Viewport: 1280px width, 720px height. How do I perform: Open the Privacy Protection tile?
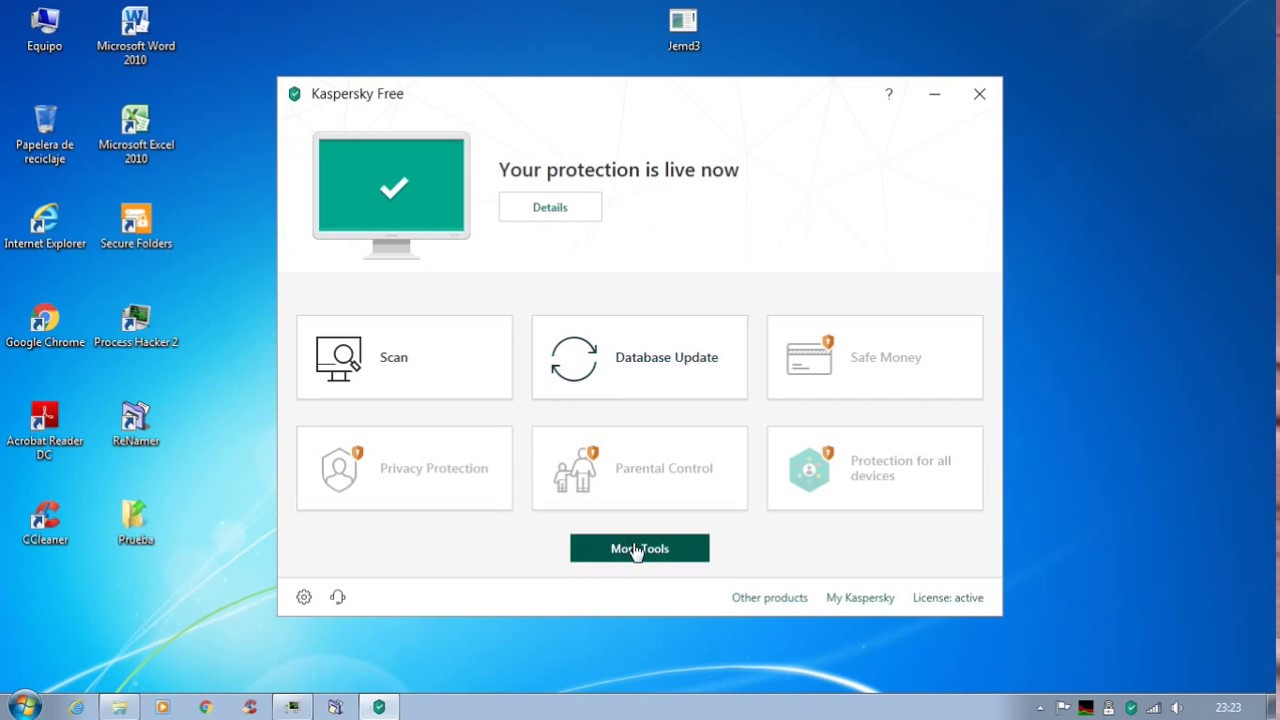[404, 468]
